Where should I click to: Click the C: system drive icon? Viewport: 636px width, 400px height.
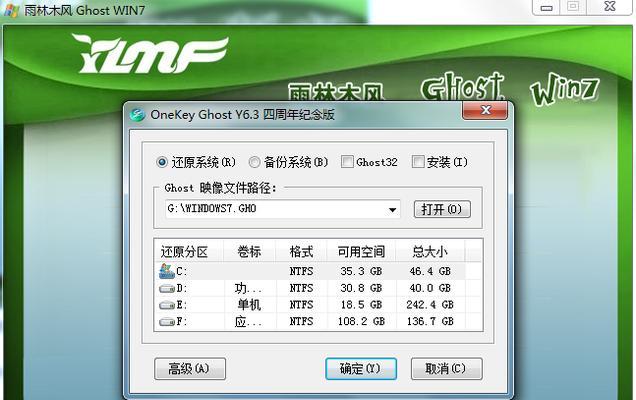click(167, 271)
